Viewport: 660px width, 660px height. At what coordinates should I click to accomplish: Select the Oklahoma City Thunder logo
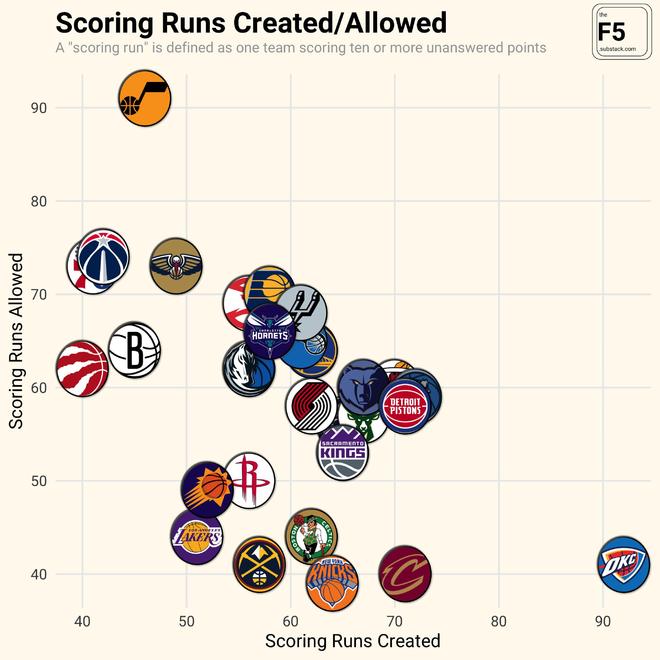623,564
